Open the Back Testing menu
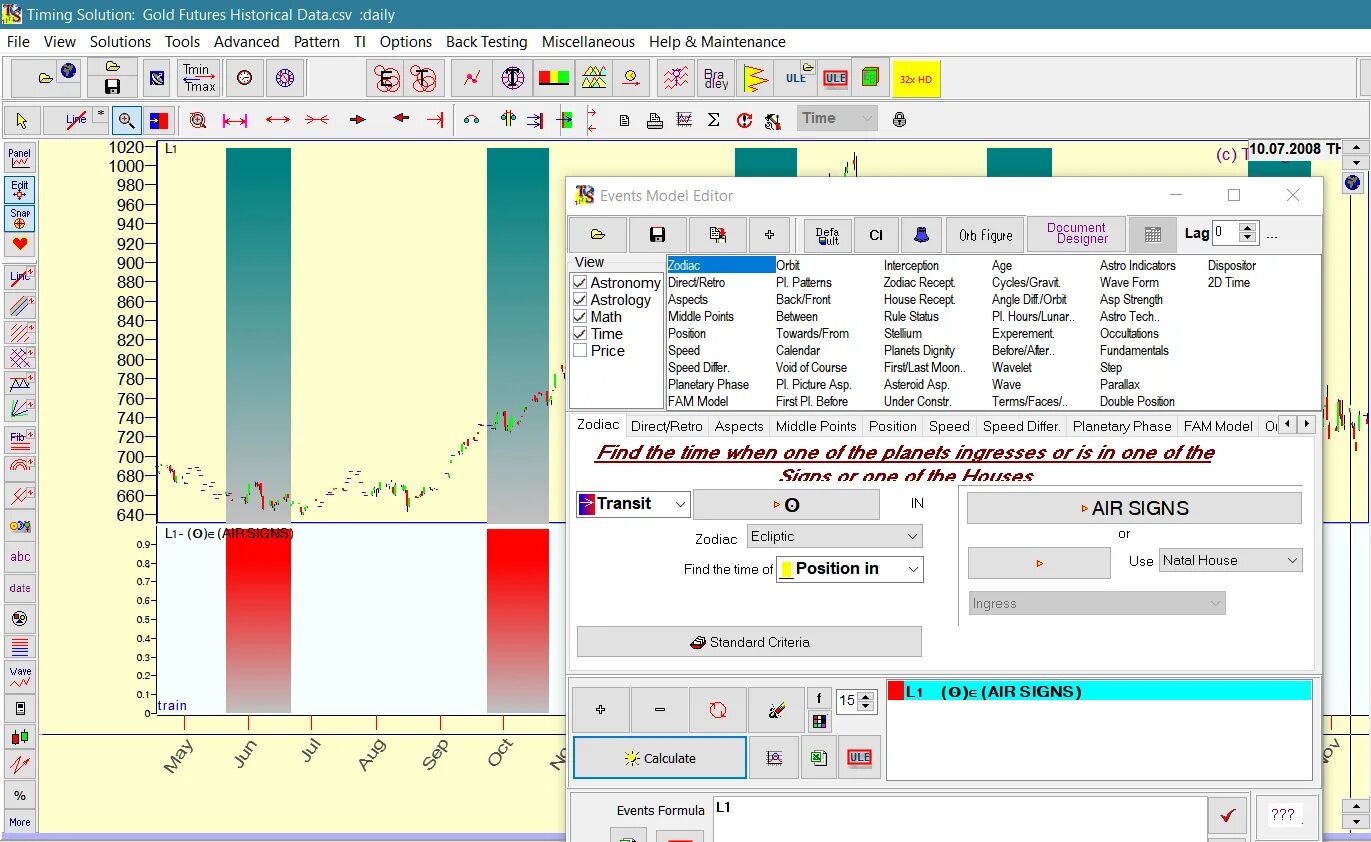This screenshot has height=842, width=1371. tap(486, 42)
